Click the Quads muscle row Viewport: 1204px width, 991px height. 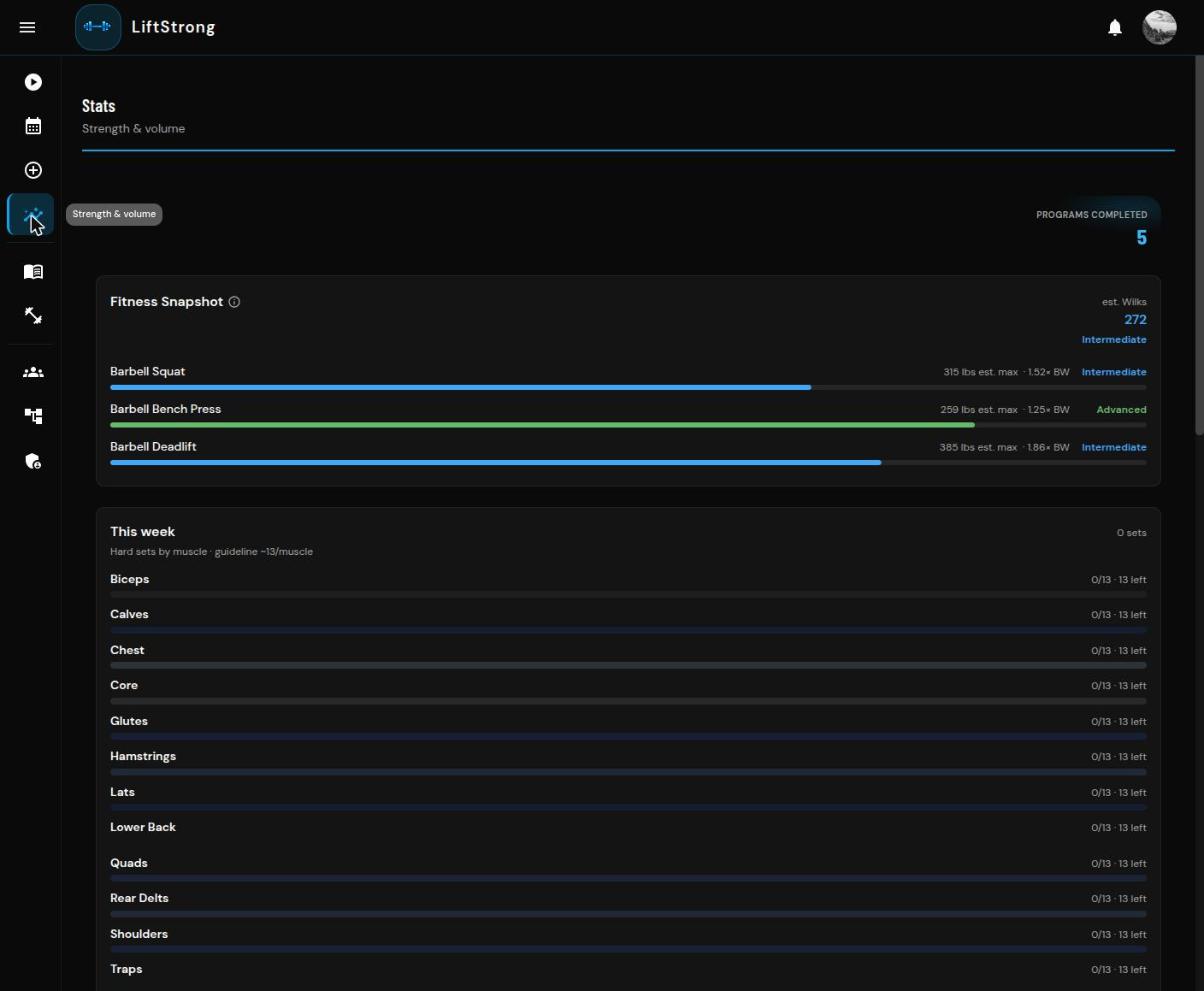(x=628, y=870)
